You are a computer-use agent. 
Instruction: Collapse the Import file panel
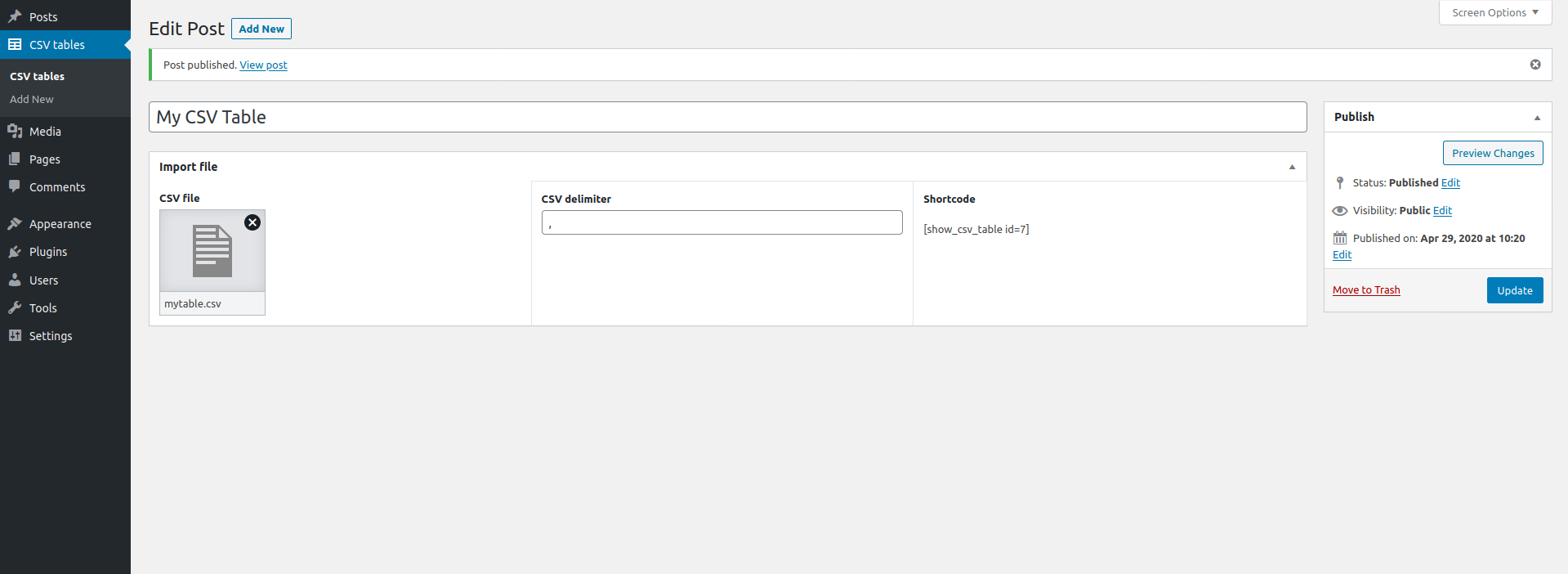tap(1292, 167)
